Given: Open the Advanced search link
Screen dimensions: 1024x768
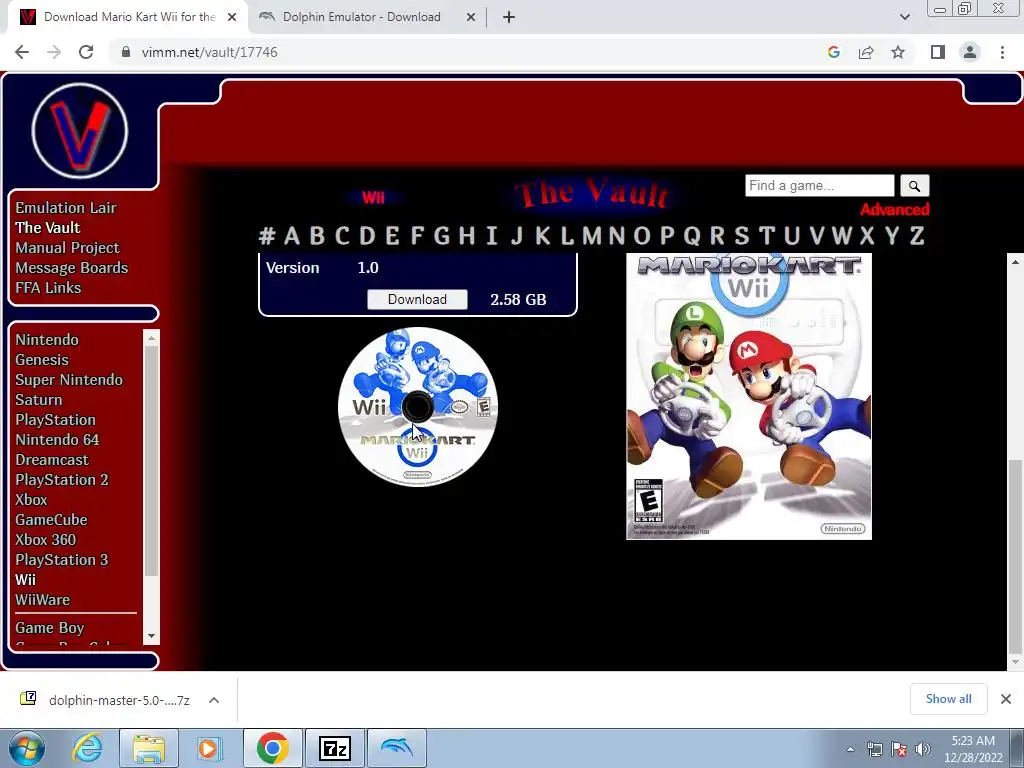Looking at the screenshot, I should pos(894,210).
